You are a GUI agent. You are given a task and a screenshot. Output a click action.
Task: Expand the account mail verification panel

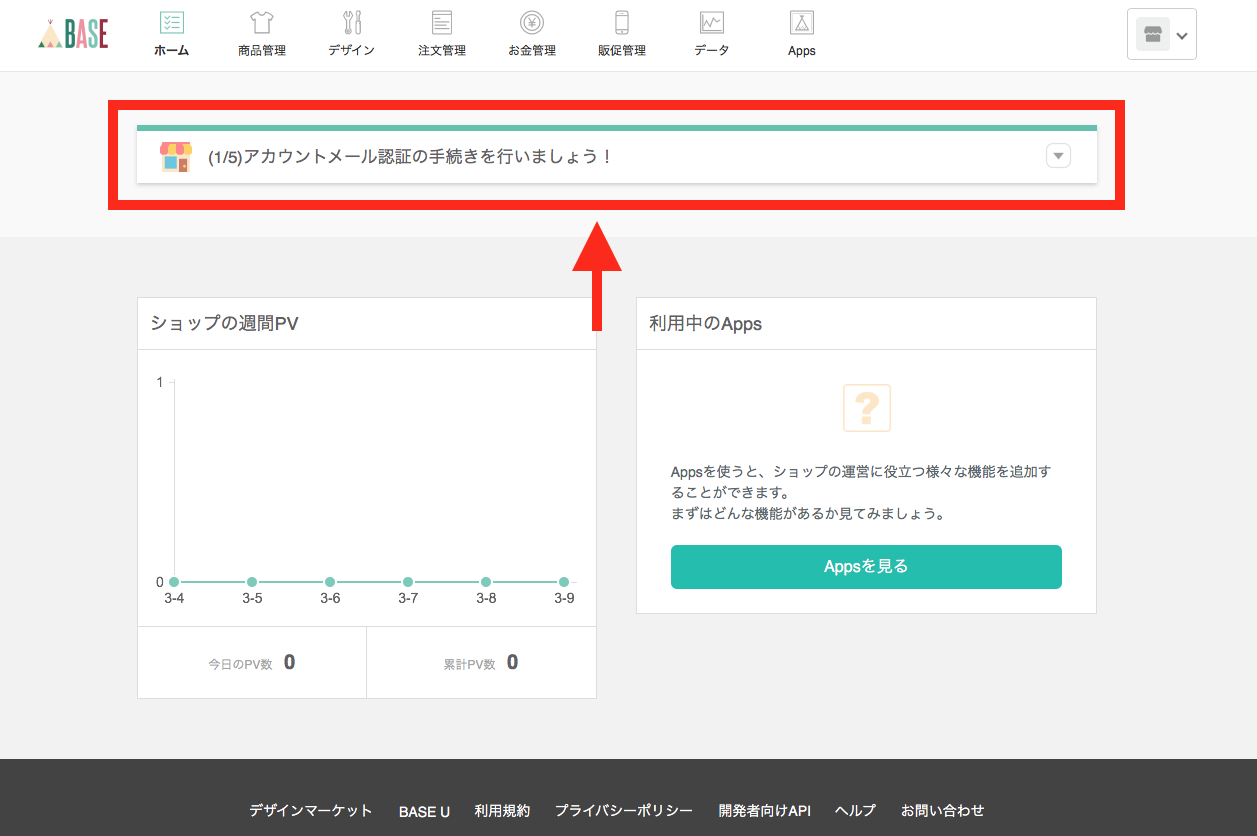(x=1058, y=156)
